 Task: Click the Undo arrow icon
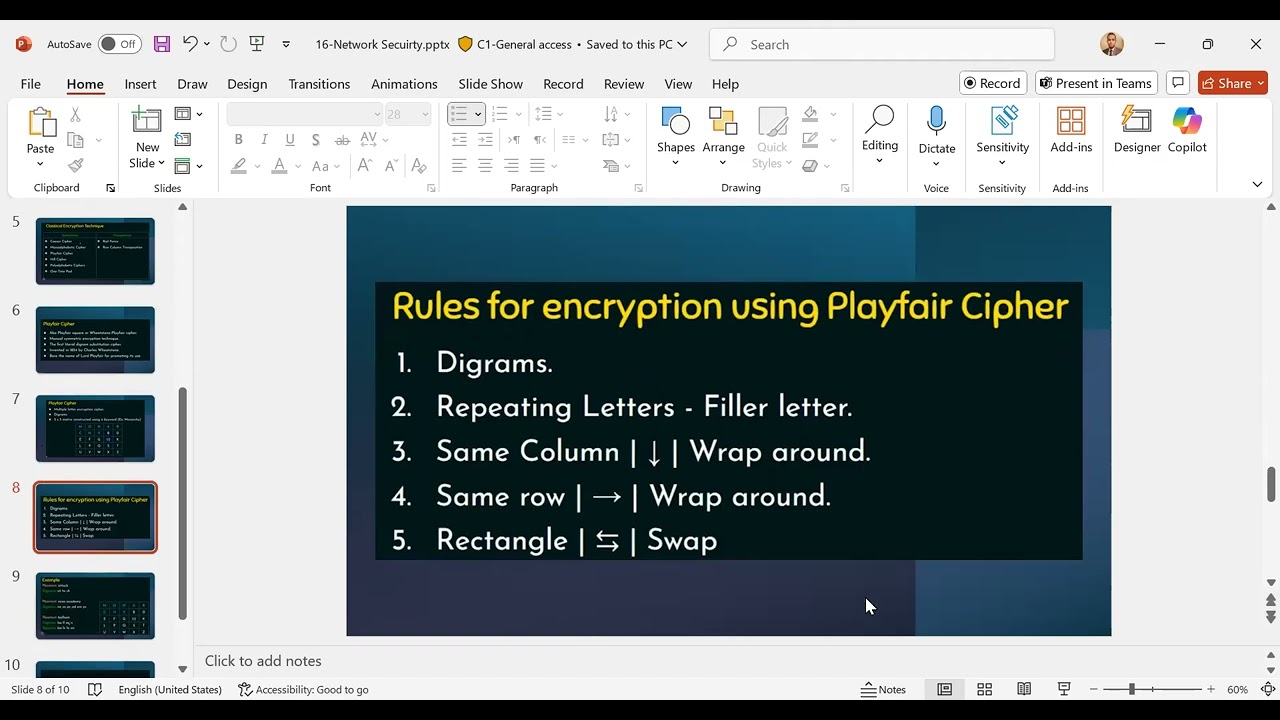pyautogui.click(x=190, y=44)
